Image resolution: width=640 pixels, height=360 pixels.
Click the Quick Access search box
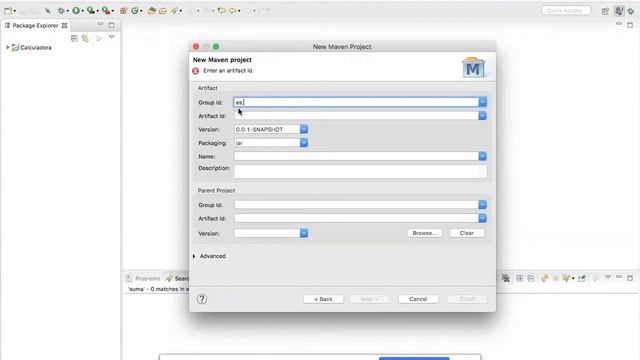coord(566,11)
